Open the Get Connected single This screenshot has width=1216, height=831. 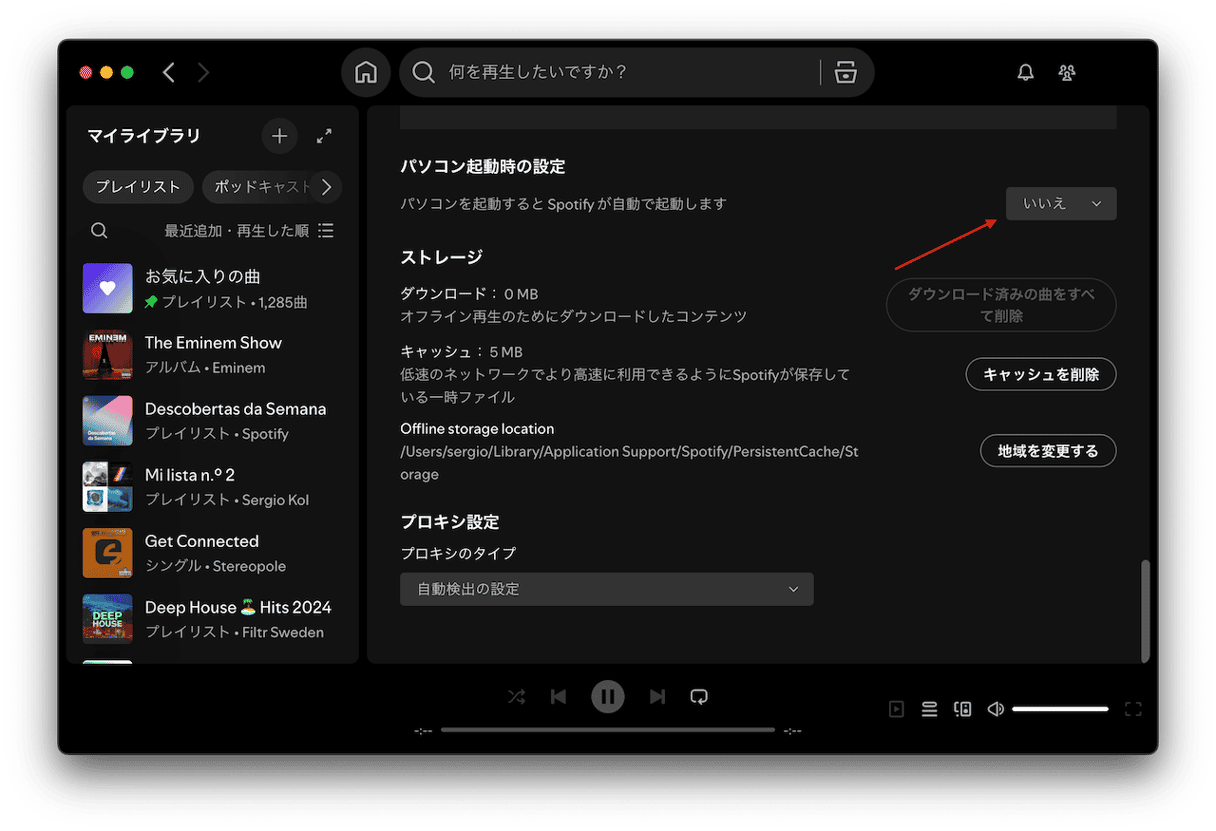(212, 553)
